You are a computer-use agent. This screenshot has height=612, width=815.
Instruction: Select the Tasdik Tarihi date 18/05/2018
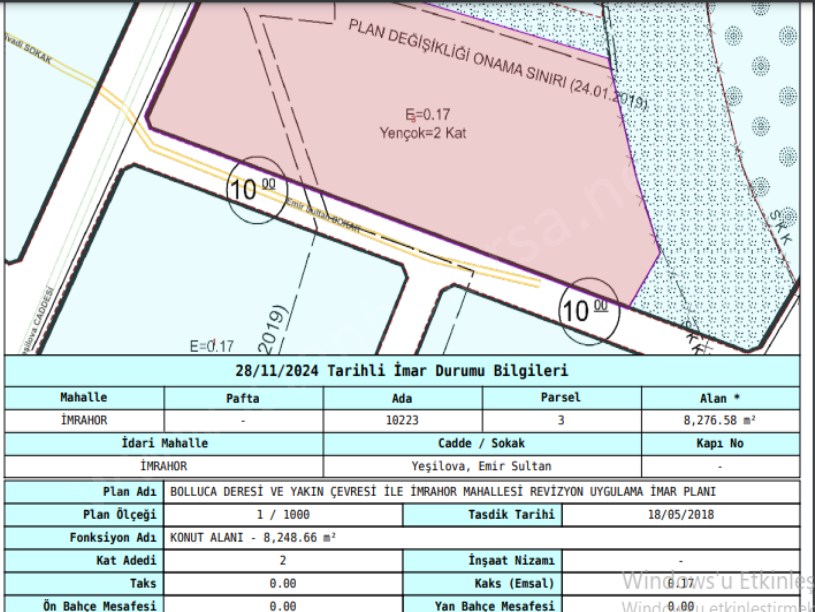click(x=681, y=515)
